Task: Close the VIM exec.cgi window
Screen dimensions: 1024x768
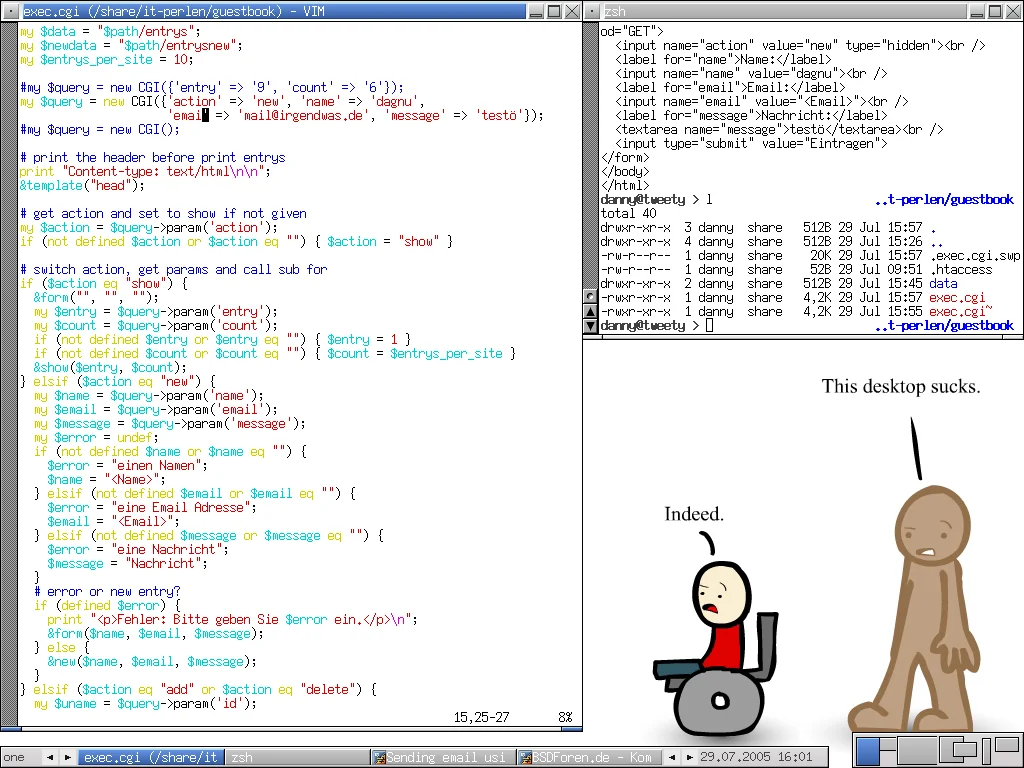Action: click(572, 11)
